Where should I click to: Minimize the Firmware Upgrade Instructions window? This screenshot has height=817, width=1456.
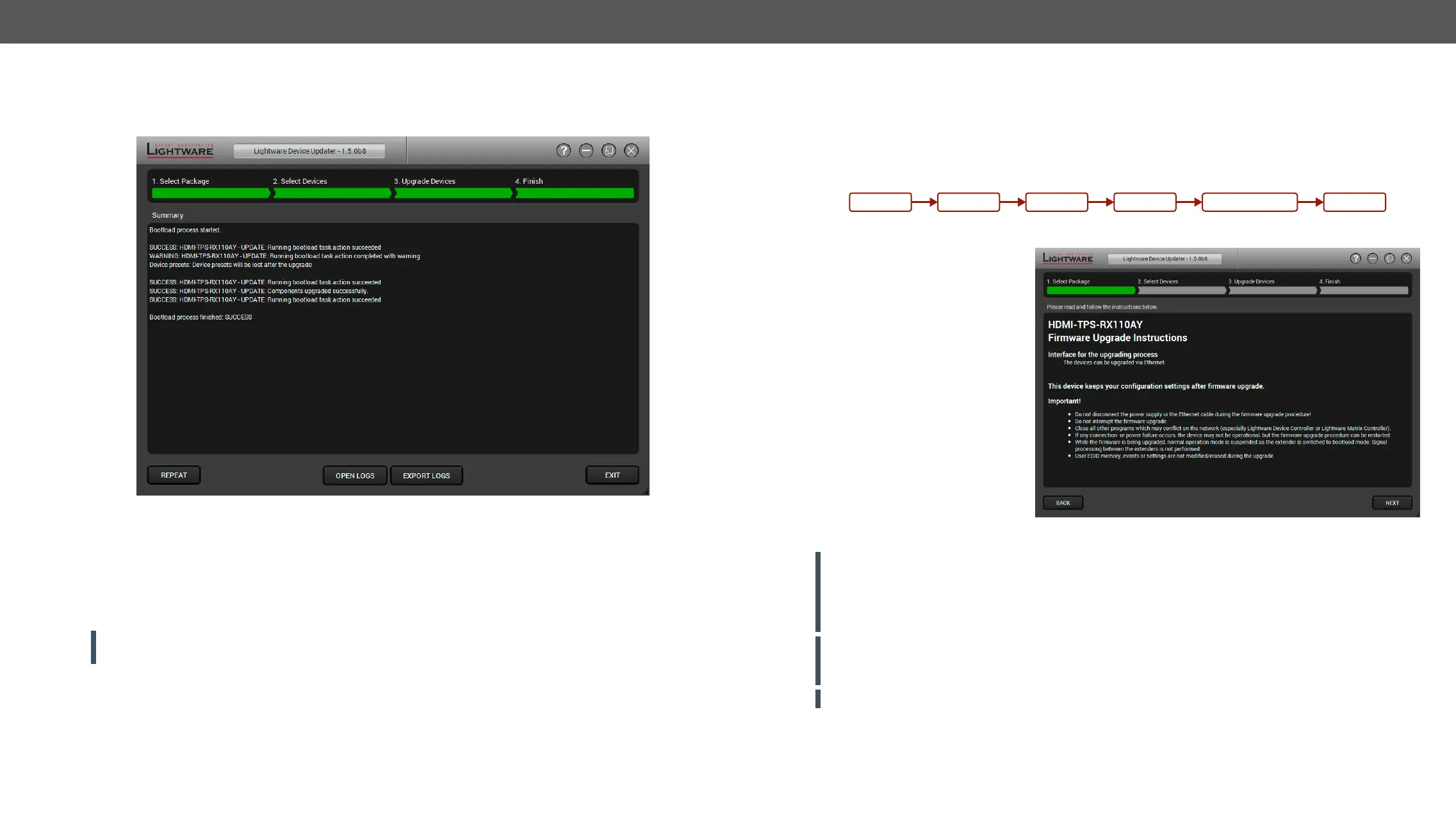click(x=1373, y=258)
